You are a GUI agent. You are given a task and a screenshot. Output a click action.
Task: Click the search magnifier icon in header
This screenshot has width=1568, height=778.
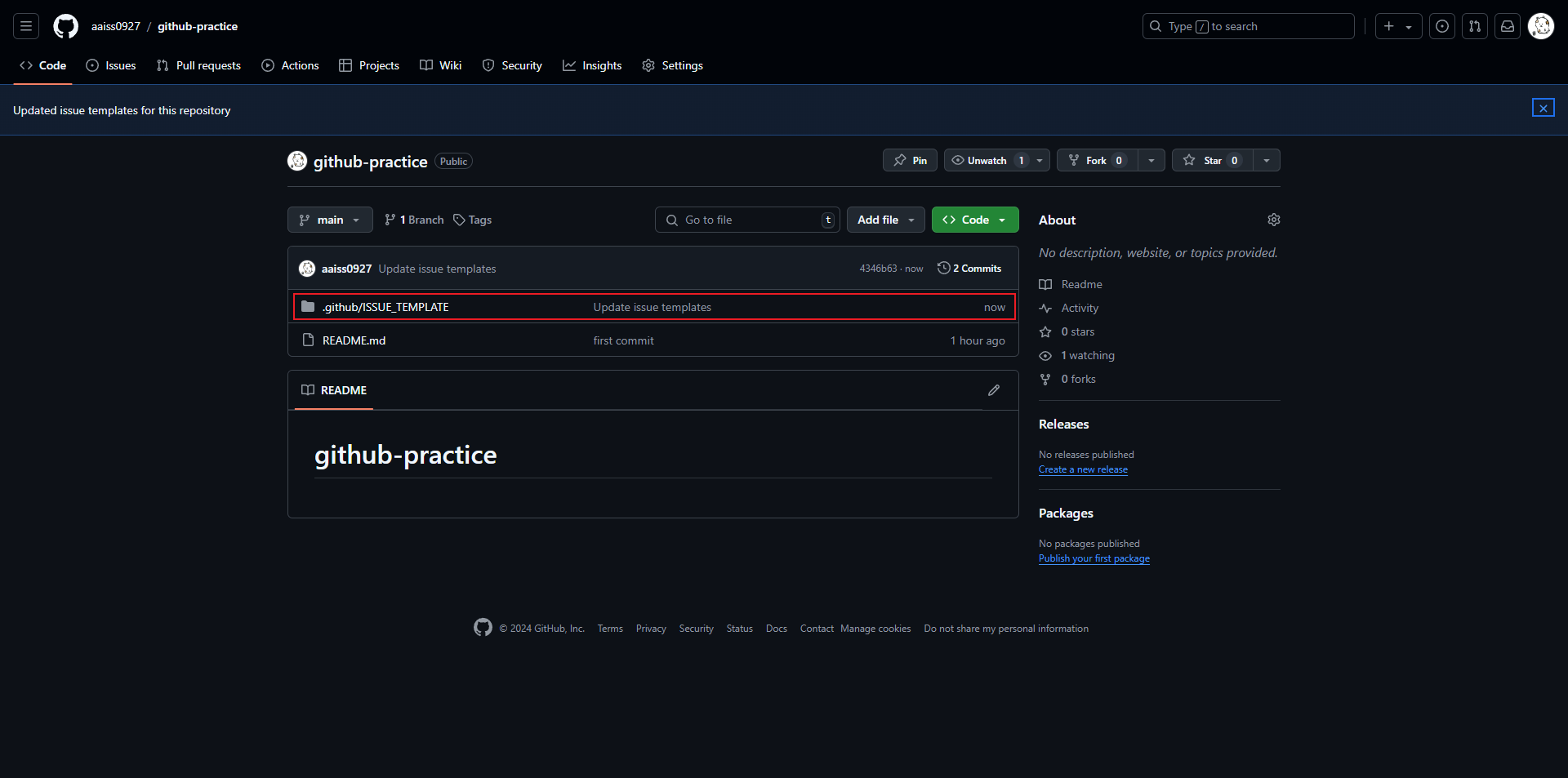tap(1156, 26)
